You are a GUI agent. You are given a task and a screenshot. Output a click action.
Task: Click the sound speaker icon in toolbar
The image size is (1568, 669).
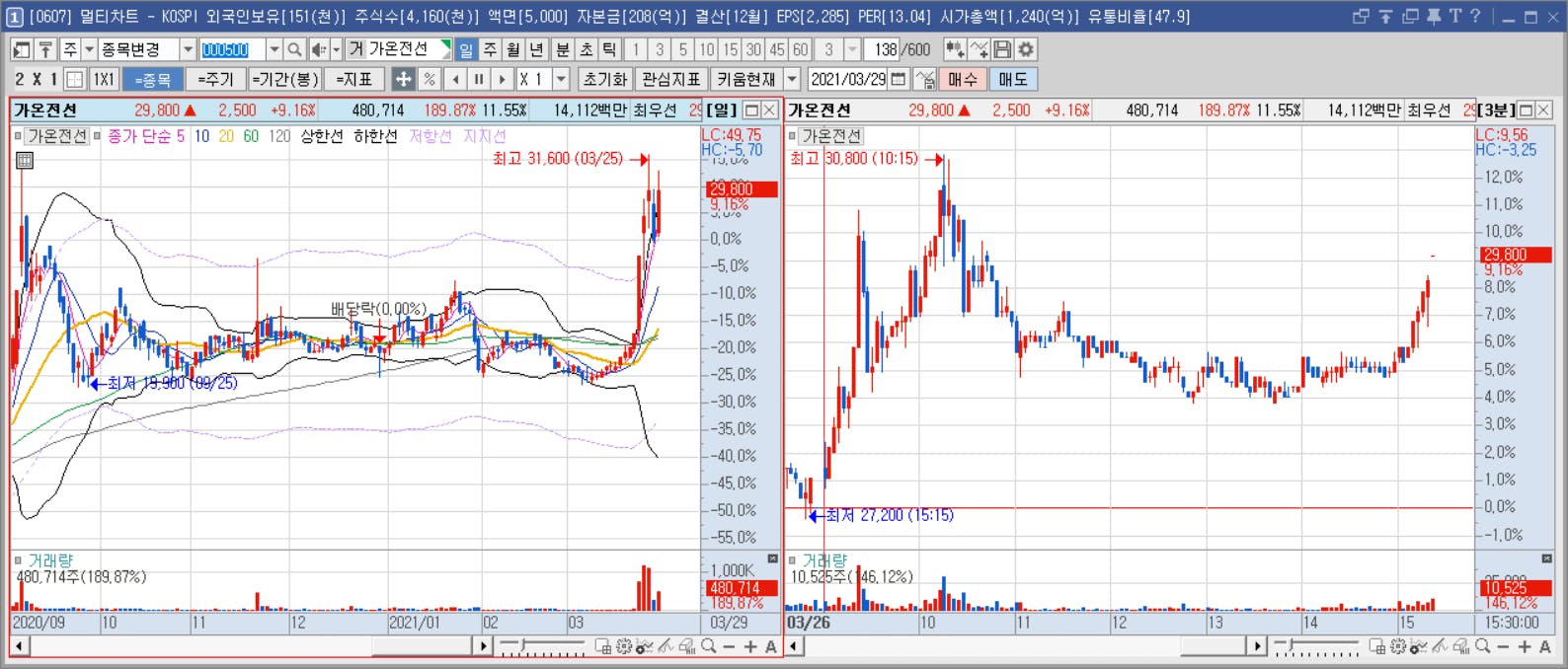[318, 49]
